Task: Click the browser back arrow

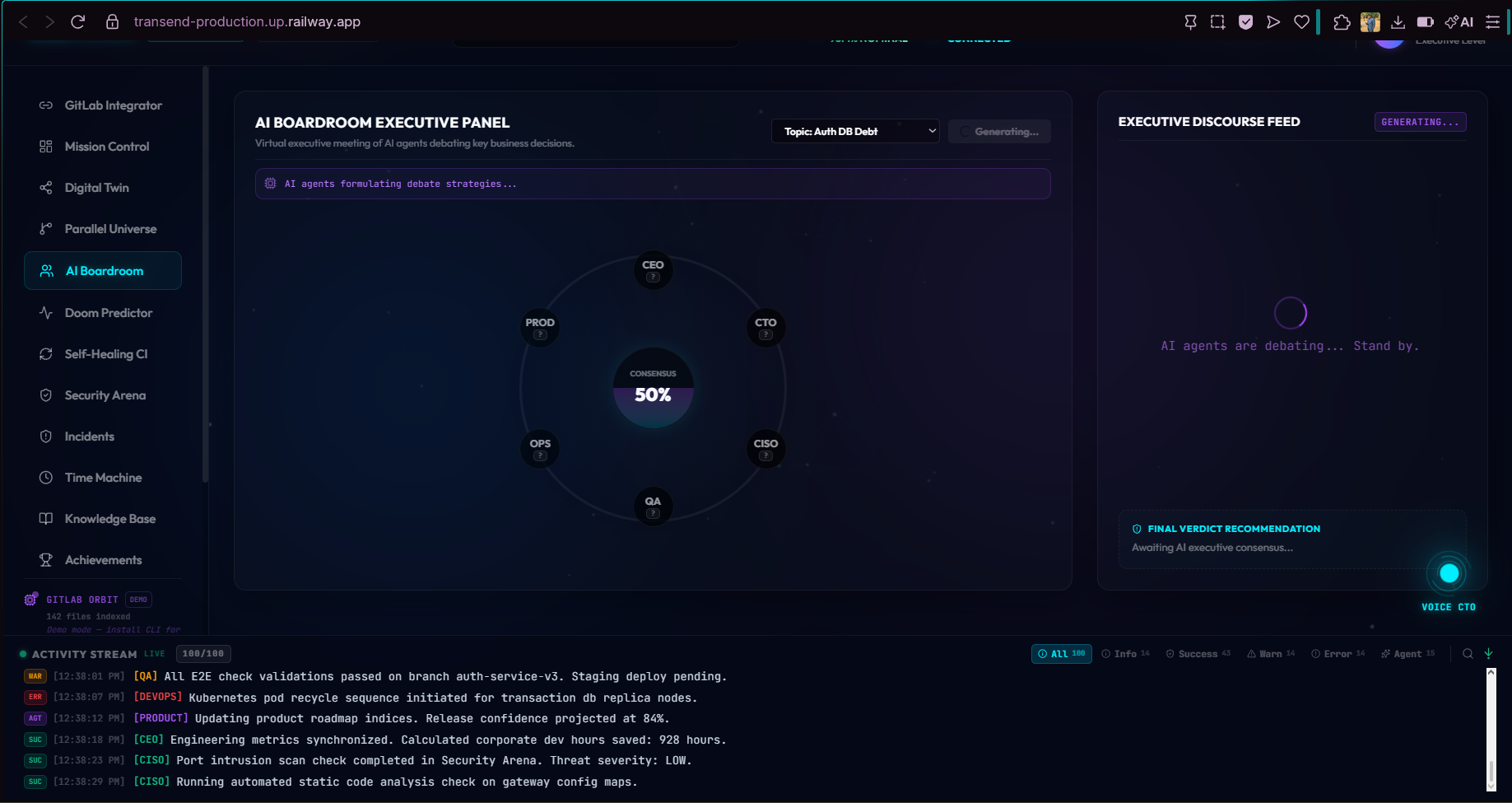Action: click(23, 22)
